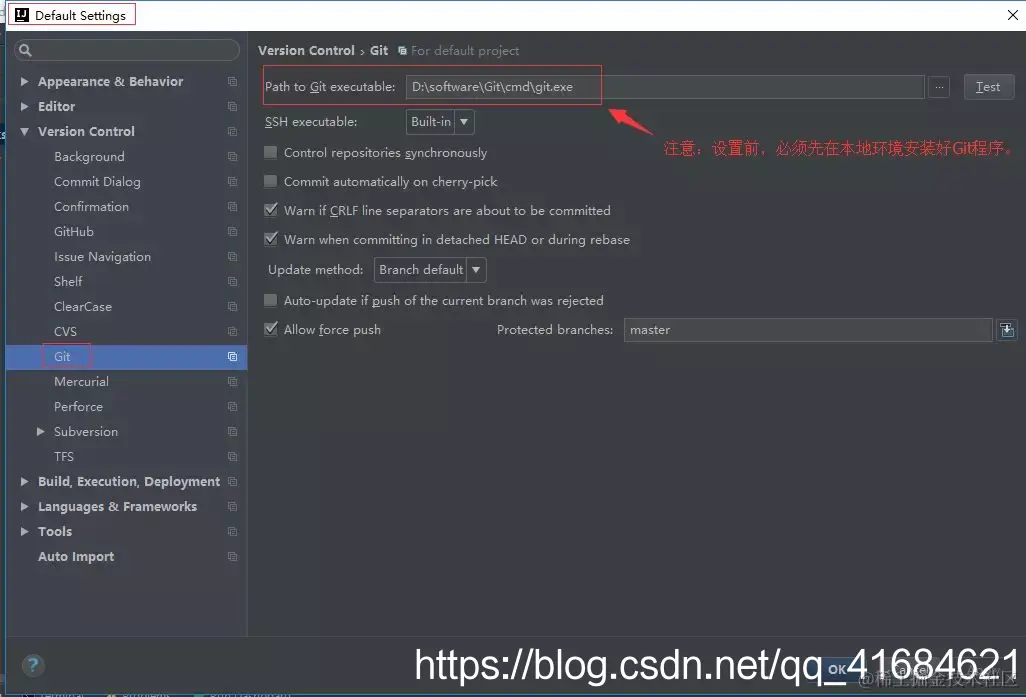This screenshot has width=1026, height=697.
Task: Browse for Git executable with ellipsis button
Action: pyautogui.click(x=939, y=87)
